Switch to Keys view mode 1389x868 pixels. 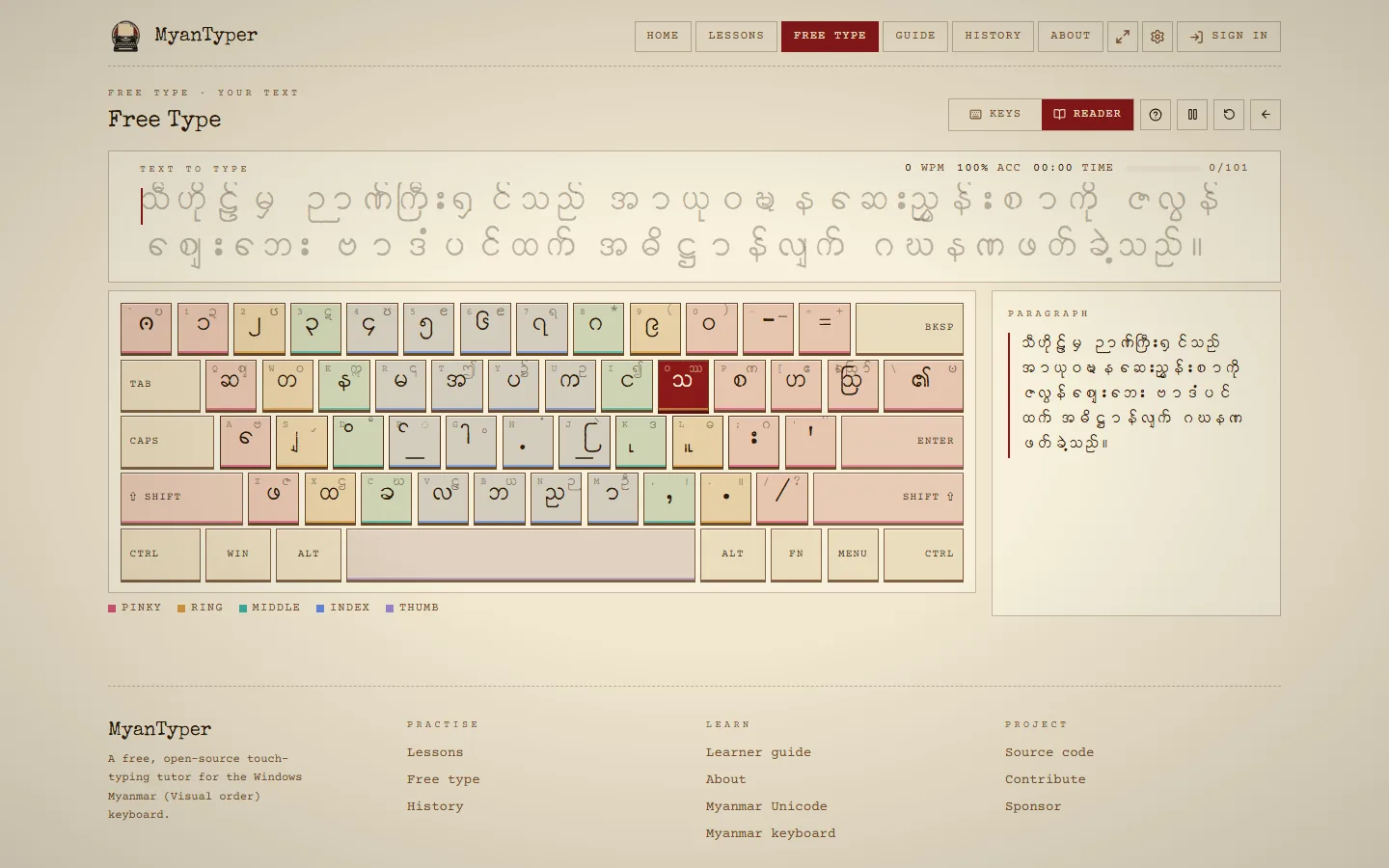coord(995,114)
